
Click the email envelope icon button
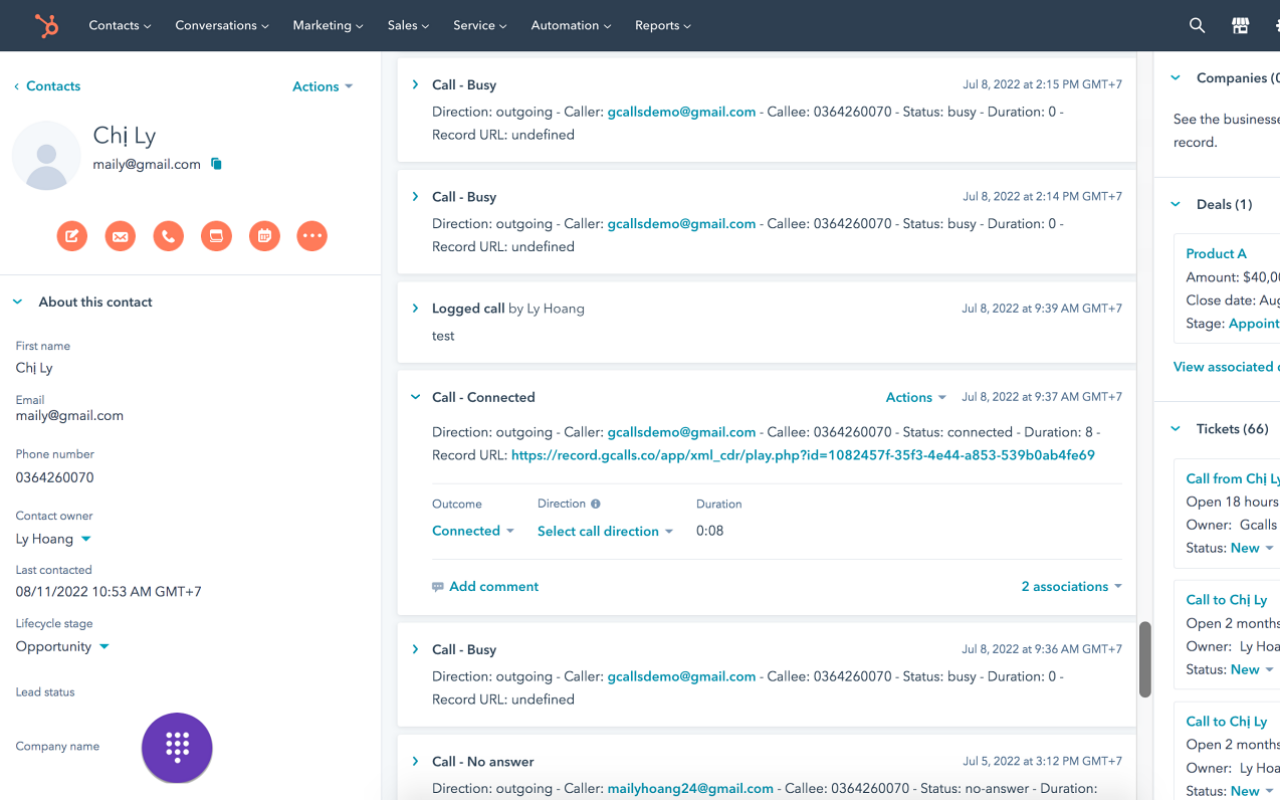click(x=120, y=236)
